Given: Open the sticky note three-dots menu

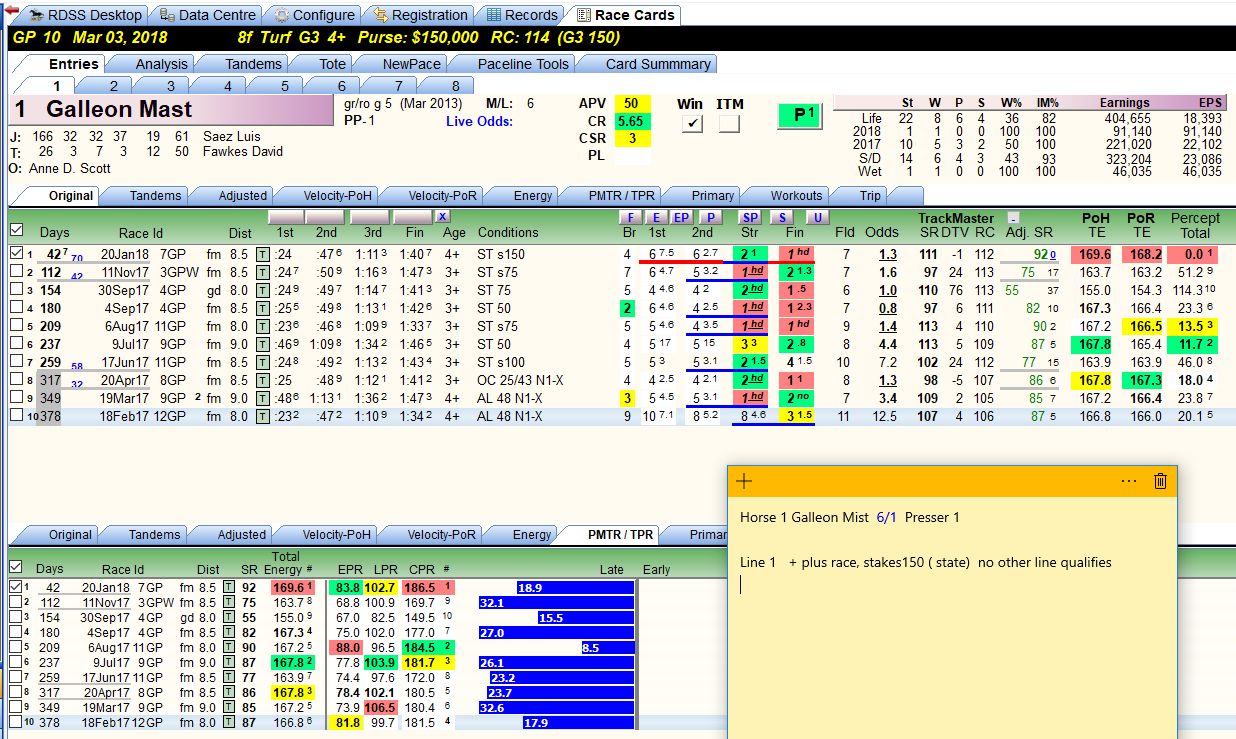Looking at the screenshot, I should [1129, 481].
